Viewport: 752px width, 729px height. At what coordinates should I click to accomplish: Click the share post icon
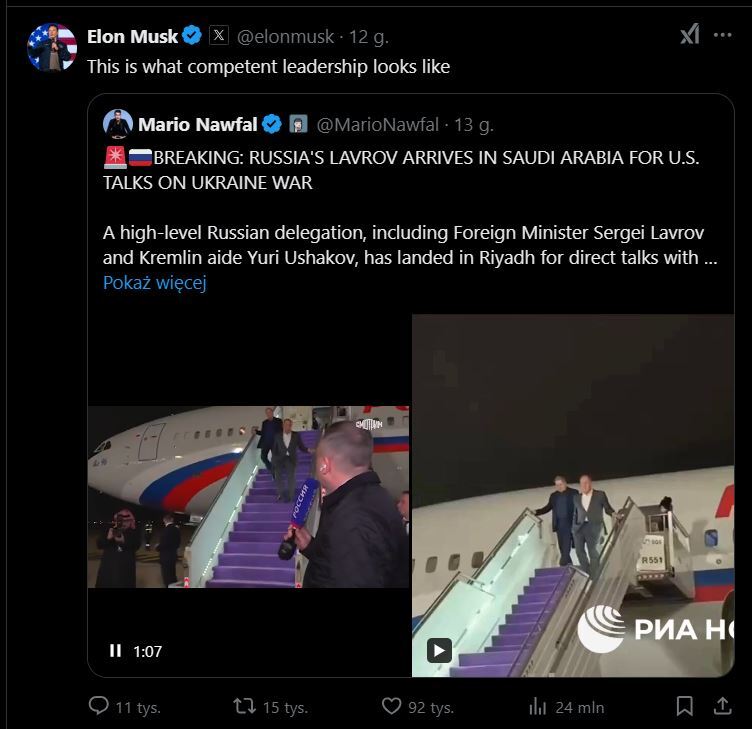point(722,706)
